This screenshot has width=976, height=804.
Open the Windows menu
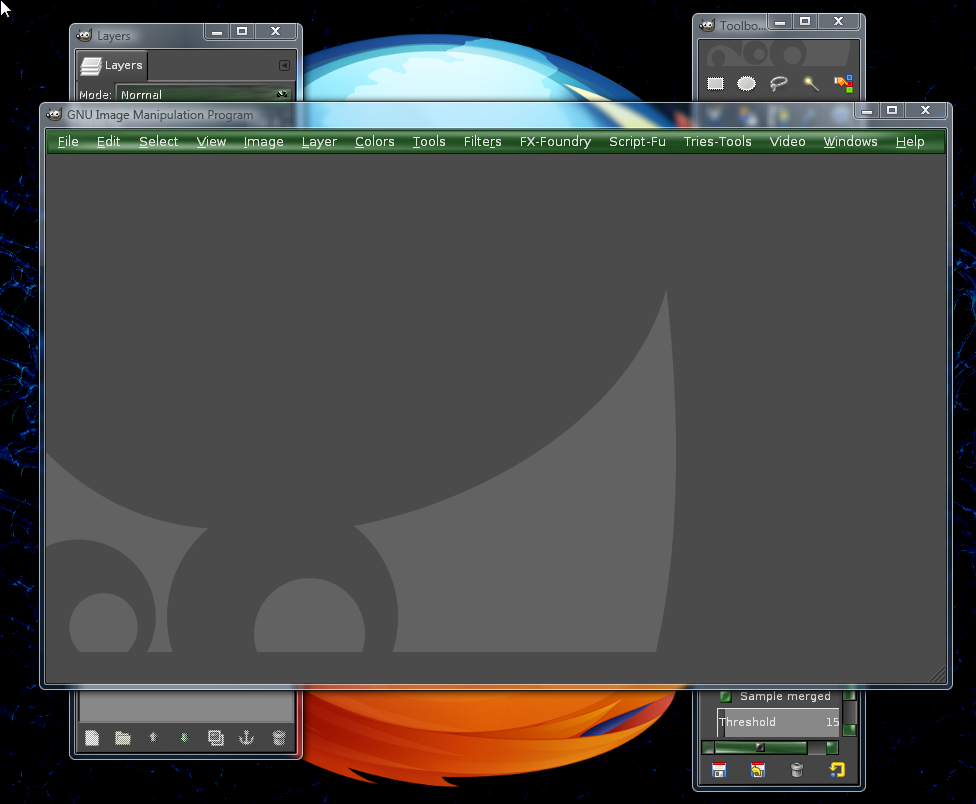pos(850,141)
